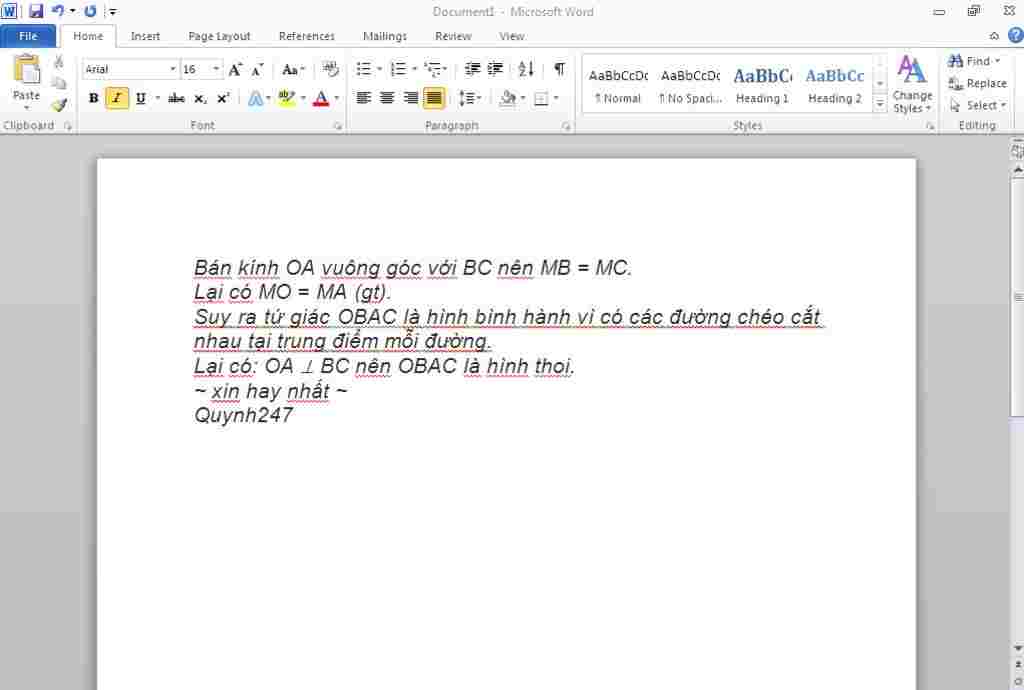Apply the Heading 1 style
Screen dimensions: 1024x690
tap(762, 86)
